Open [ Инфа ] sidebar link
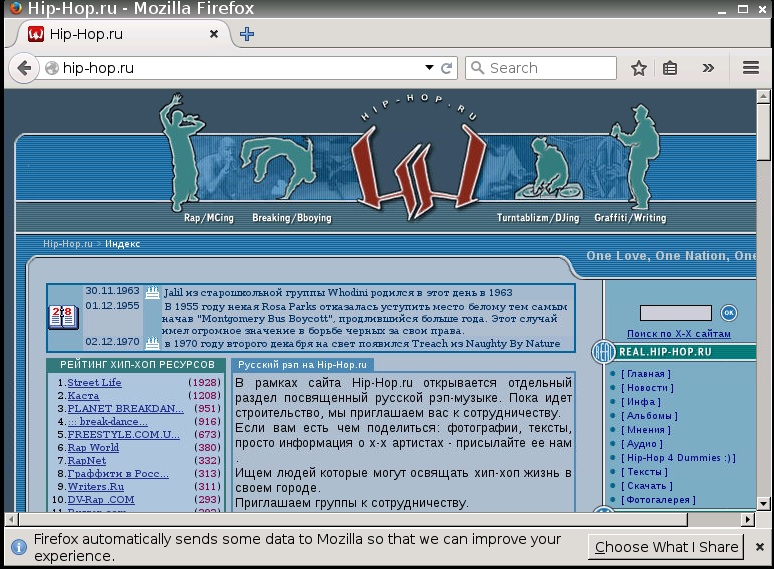The width and height of the screenshot is (774, 569). 641,402
